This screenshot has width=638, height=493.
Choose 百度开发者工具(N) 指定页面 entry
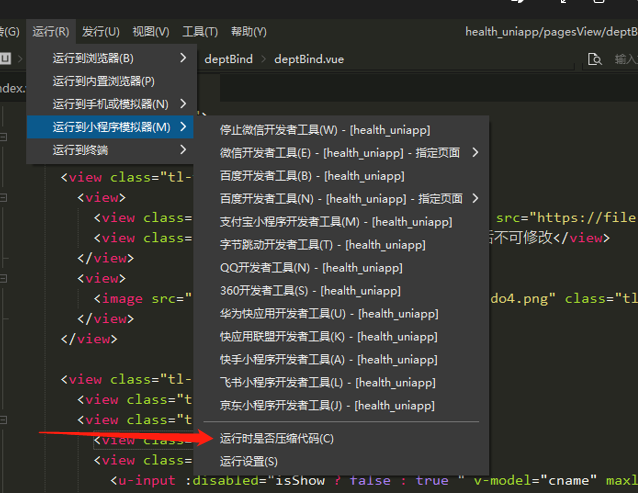pos(341,199)
